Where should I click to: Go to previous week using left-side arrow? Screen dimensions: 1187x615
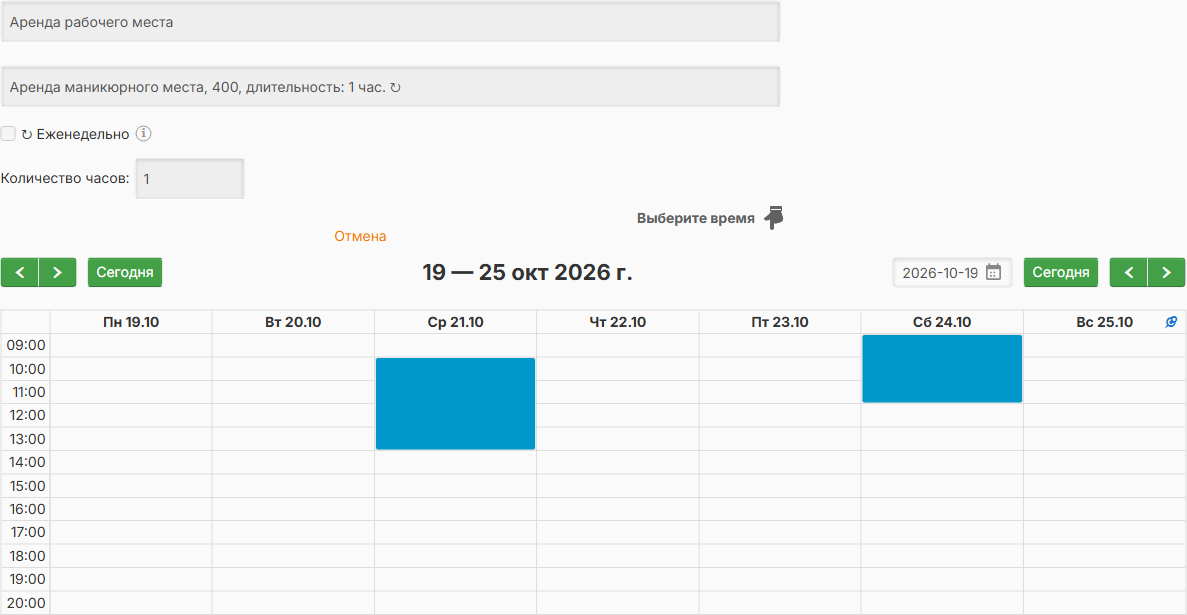coord(20,273)
